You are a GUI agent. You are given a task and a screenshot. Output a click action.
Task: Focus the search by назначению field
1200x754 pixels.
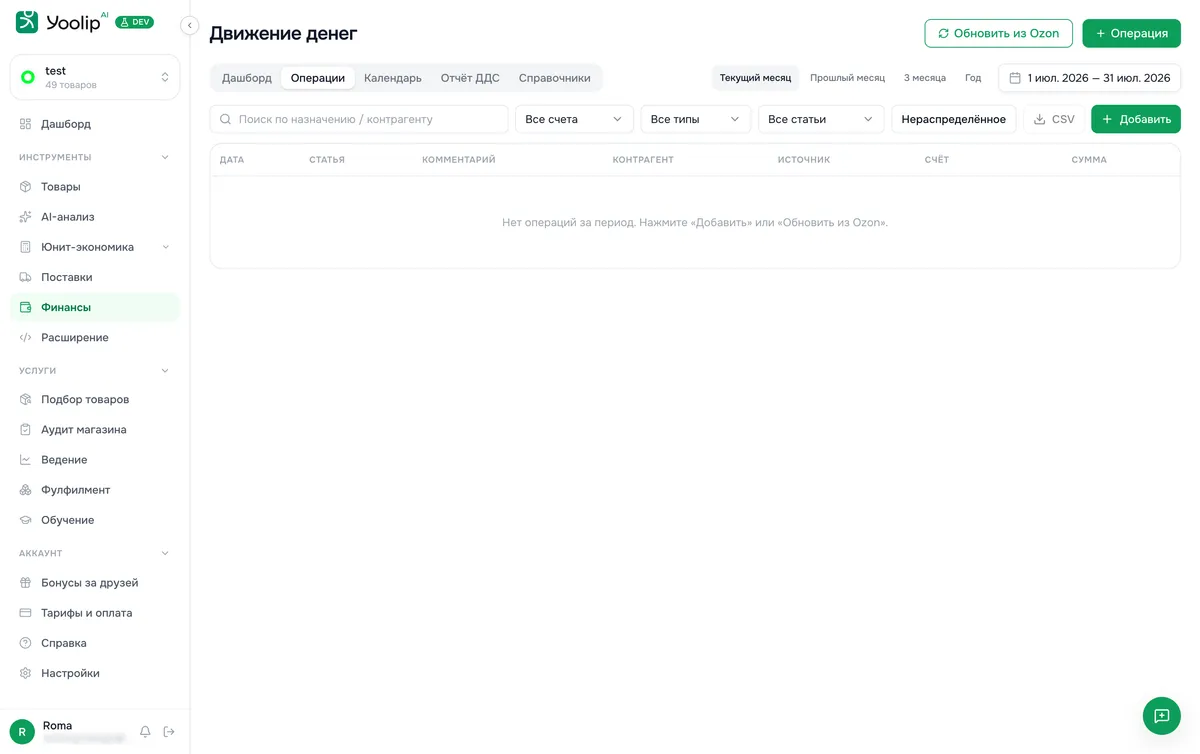coord(359,119)
